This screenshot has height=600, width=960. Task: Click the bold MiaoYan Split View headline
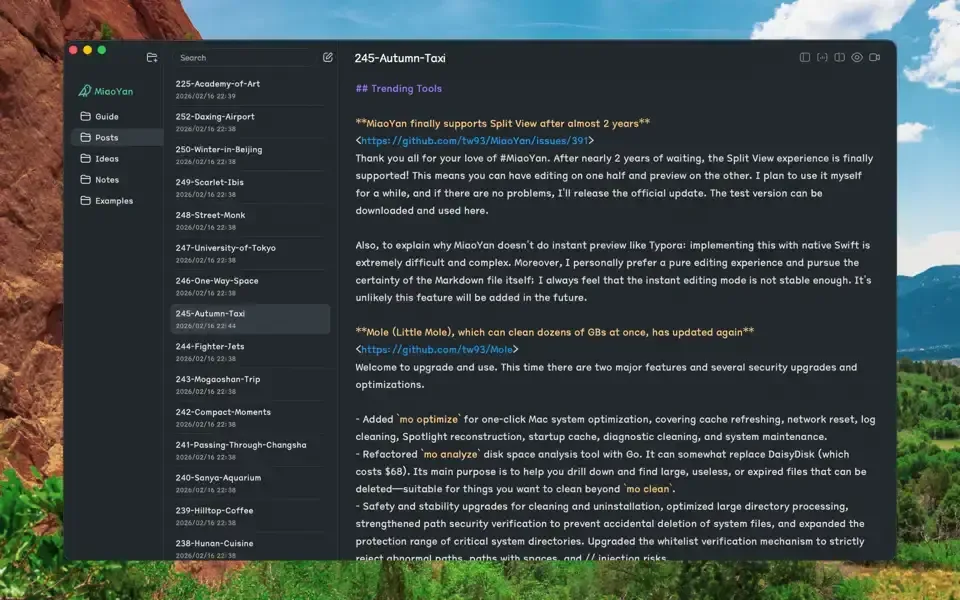point(503,123)
